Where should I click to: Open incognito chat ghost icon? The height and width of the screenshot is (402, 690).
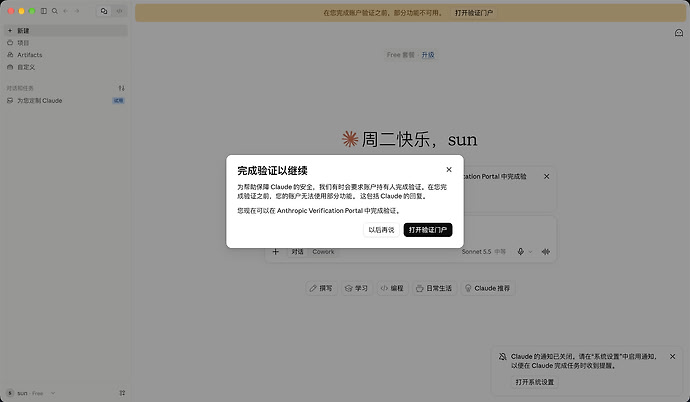pos(679,33)
